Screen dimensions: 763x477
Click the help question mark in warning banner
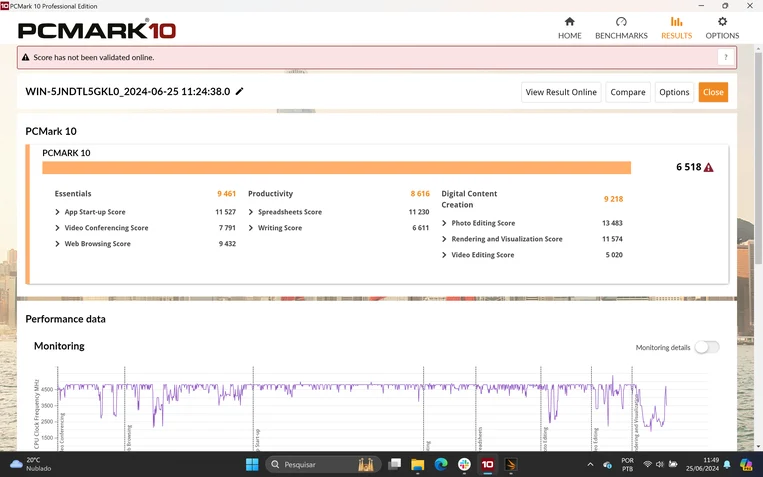725,57
